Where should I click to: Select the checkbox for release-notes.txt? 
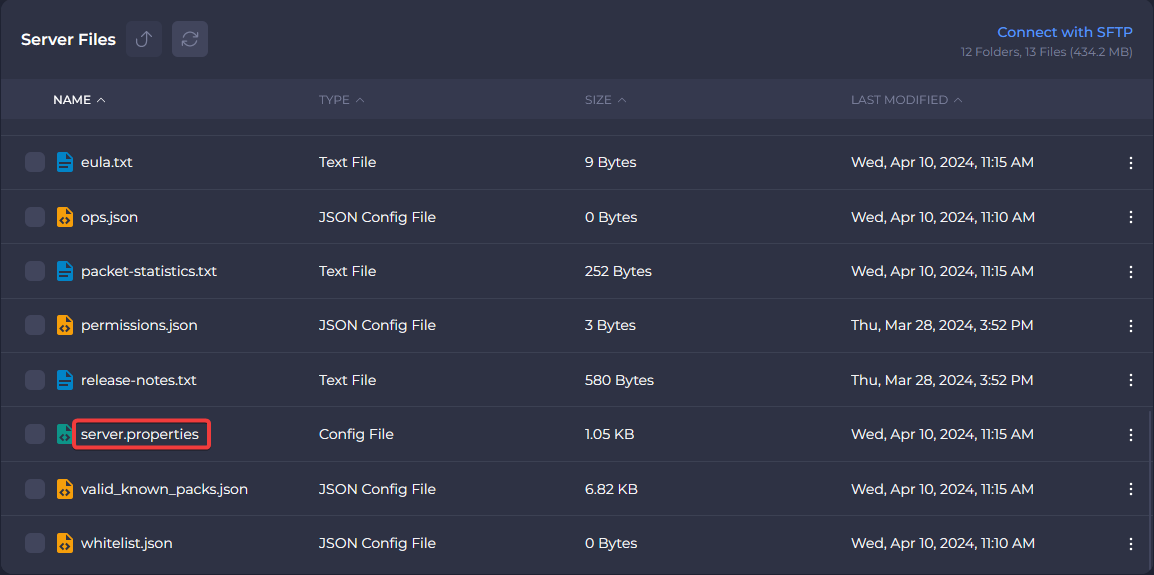pos(35,380)
